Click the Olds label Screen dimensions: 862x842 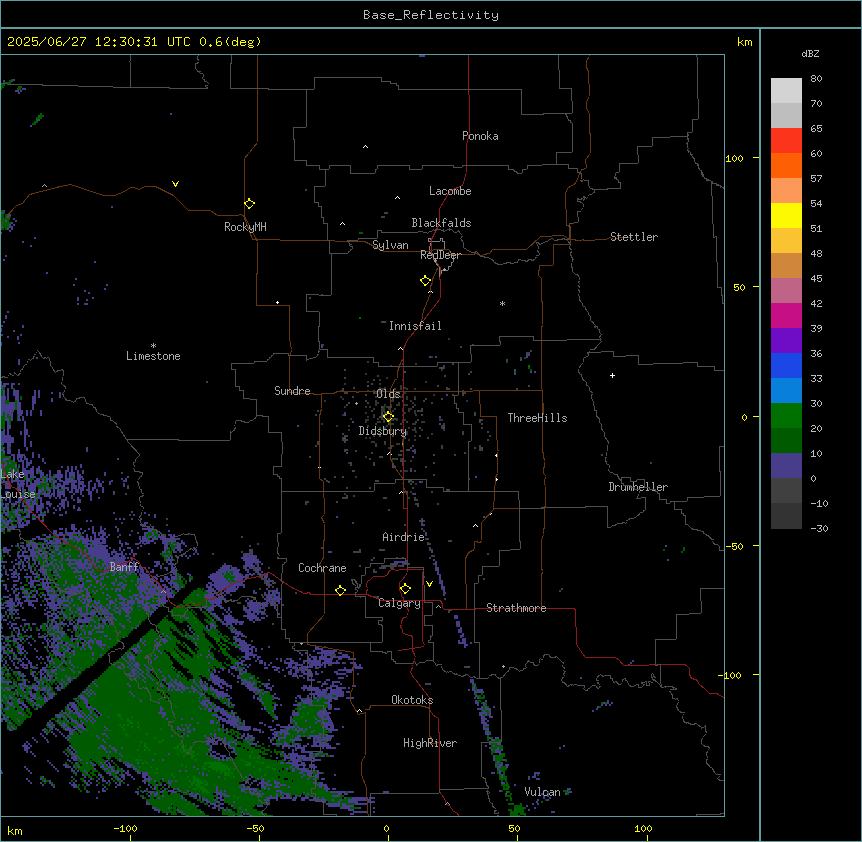[x=388, y=394]
